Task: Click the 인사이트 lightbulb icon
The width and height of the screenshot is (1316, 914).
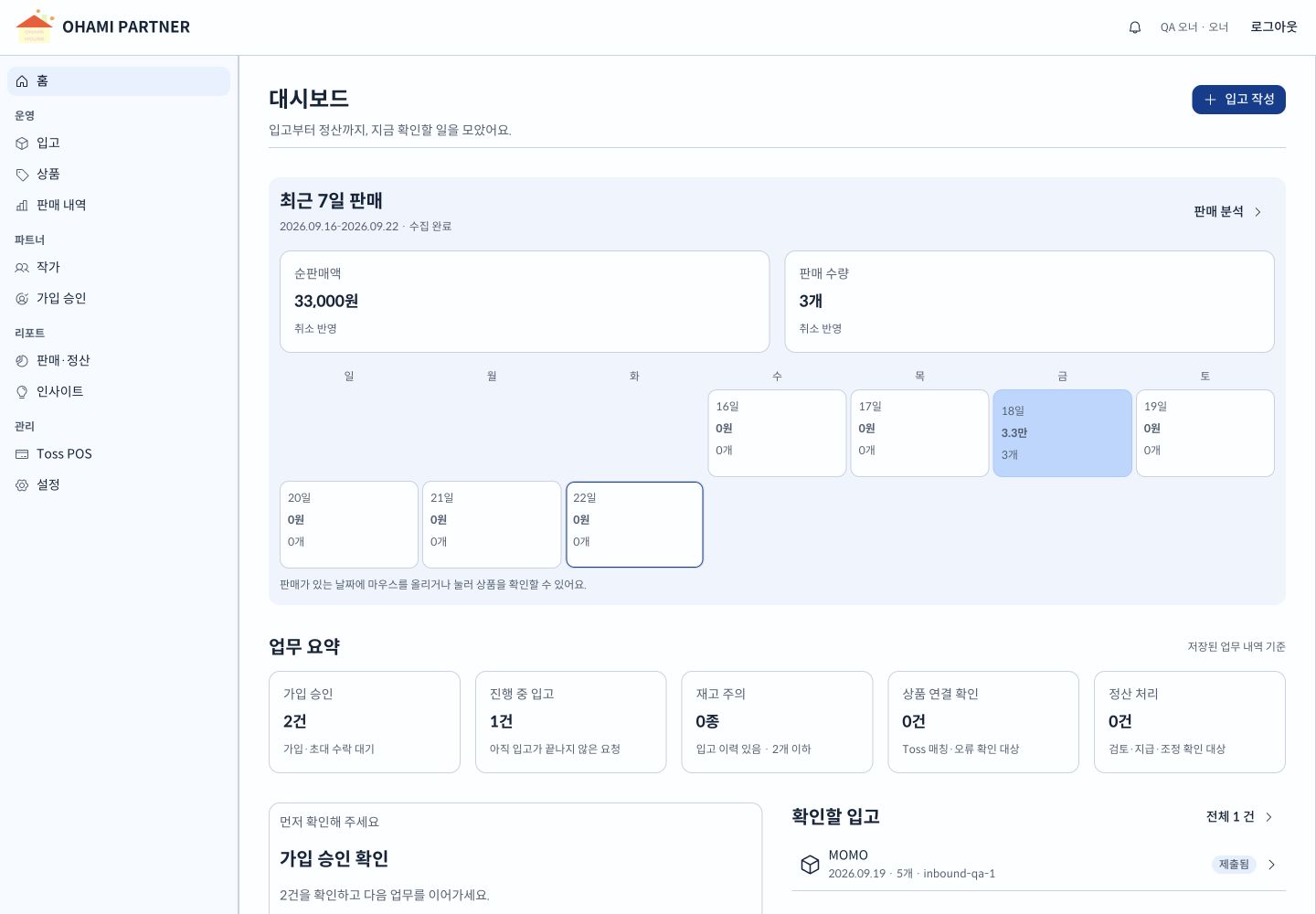Action: pos(22,392)
